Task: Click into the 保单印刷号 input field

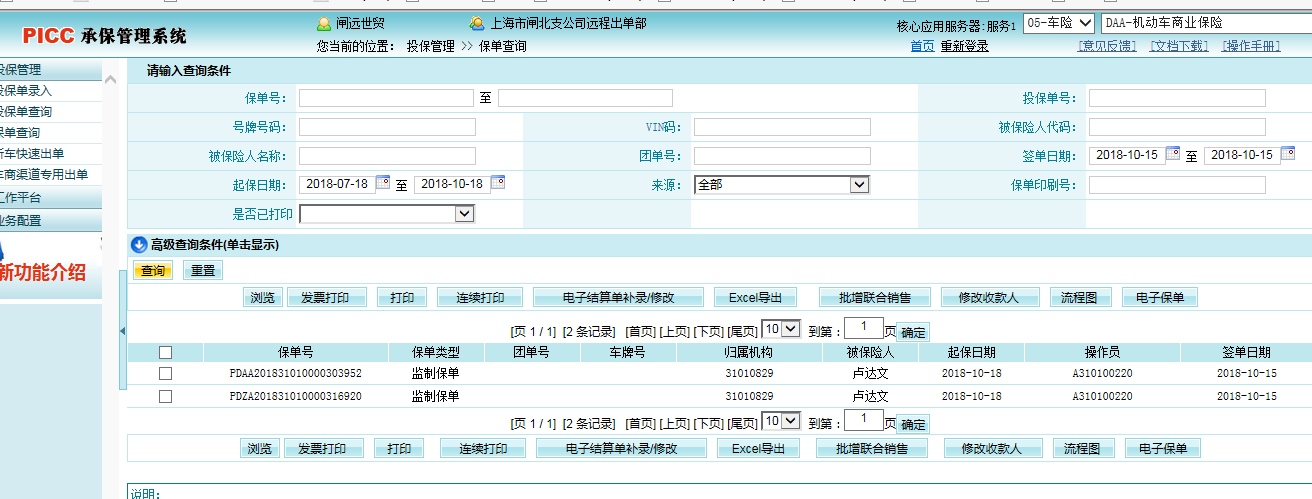Action: [x=1177, y=185]
